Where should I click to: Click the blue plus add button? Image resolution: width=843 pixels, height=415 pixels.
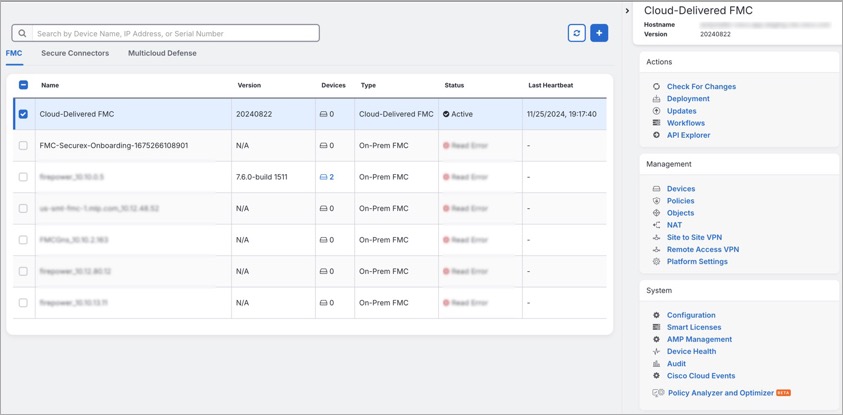pos(599,33)
